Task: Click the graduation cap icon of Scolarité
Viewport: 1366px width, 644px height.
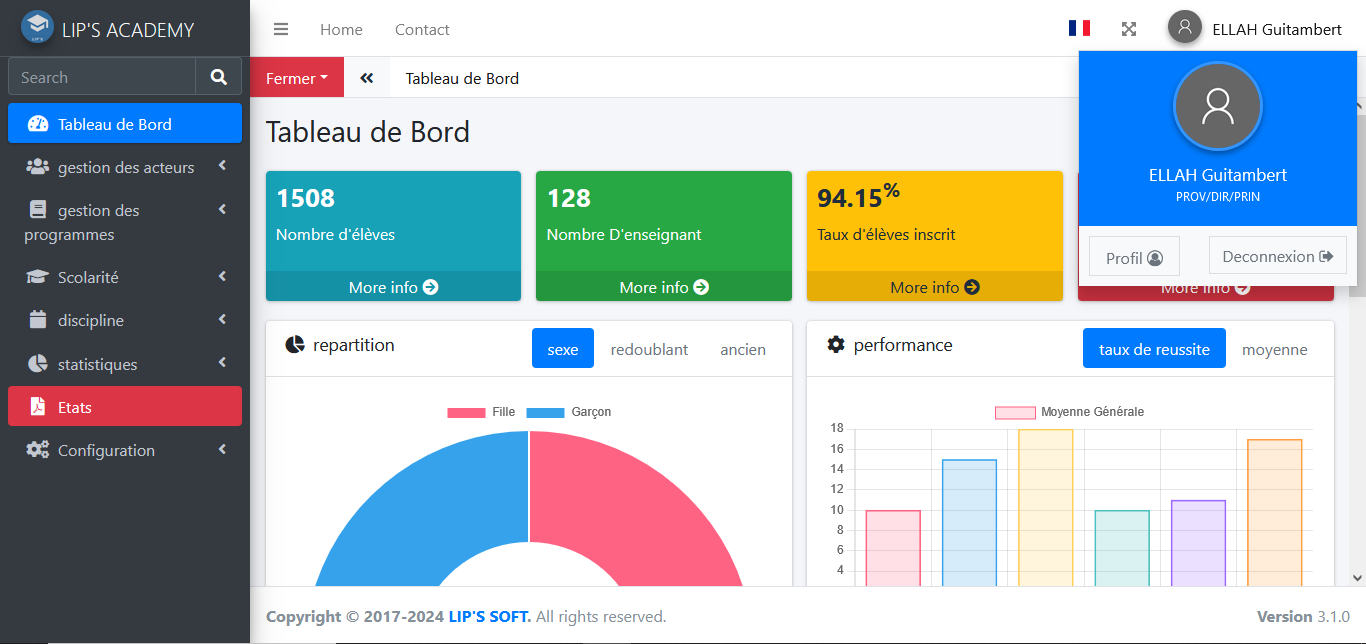Action: click(x=38, y=277)
